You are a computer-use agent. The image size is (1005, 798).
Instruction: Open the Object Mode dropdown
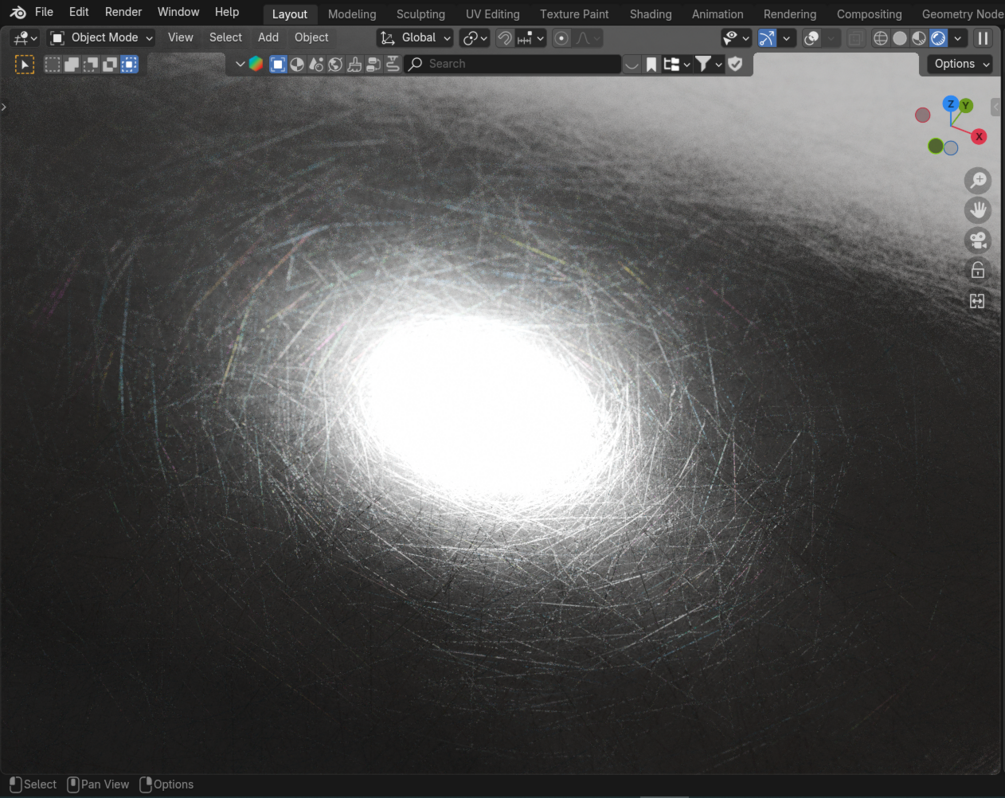tap(101, 38)
